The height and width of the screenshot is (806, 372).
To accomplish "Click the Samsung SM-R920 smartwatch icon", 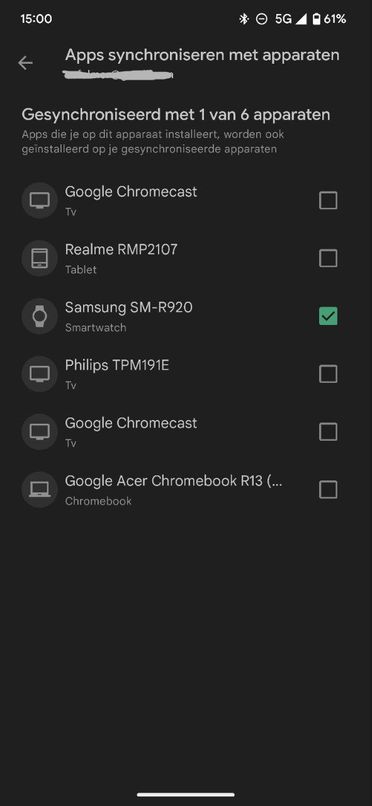I will pos(40,316).
